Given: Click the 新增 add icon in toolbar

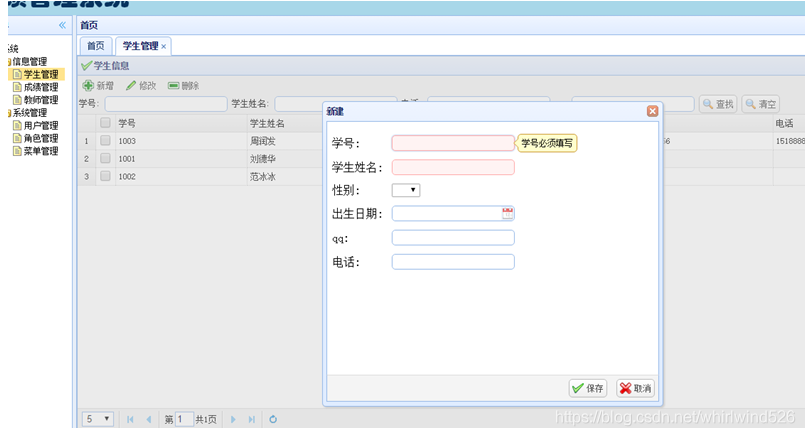Looking at the screenshot, I should (88, 86).
